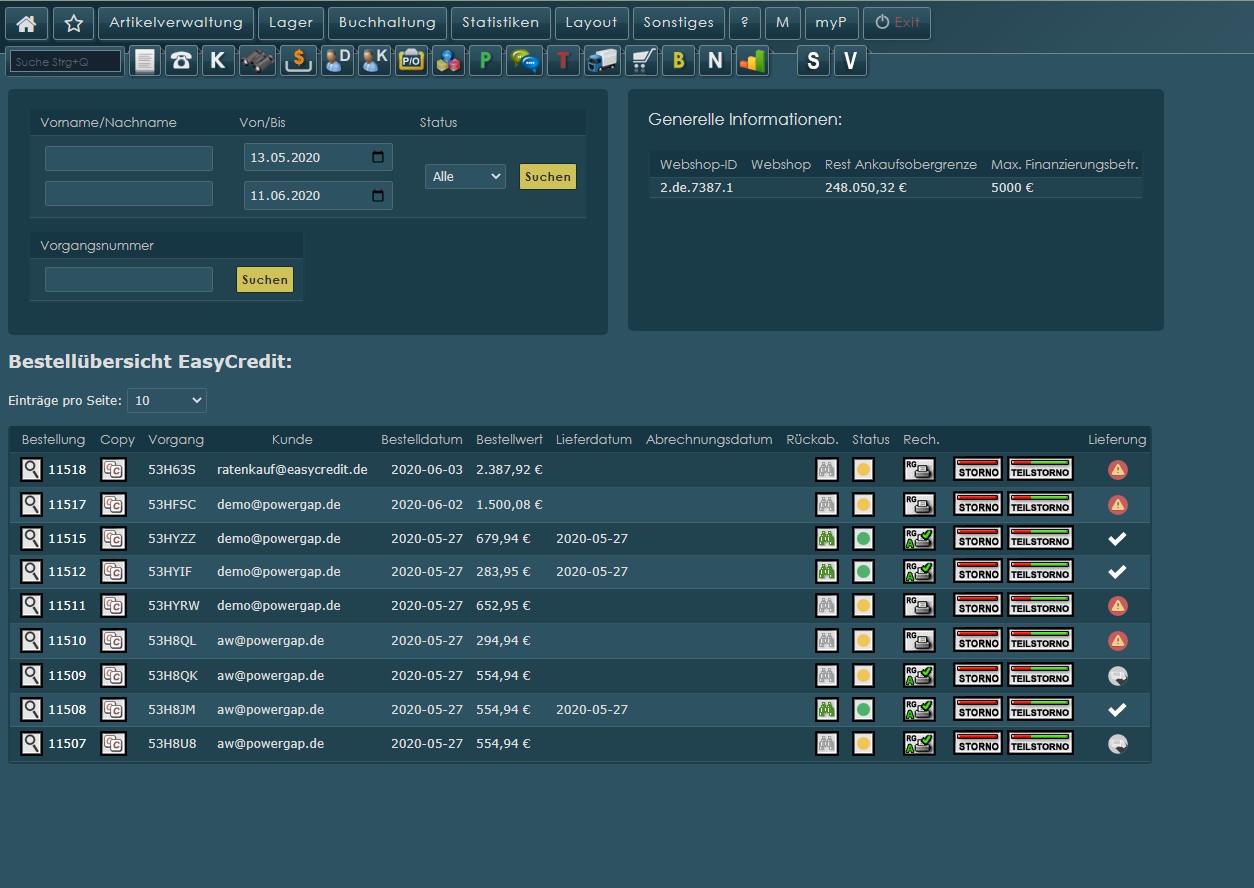The width and height of the screenshot is (1254, 888).
Task: Click the delivery truck icon
Action: coord(602,61)
